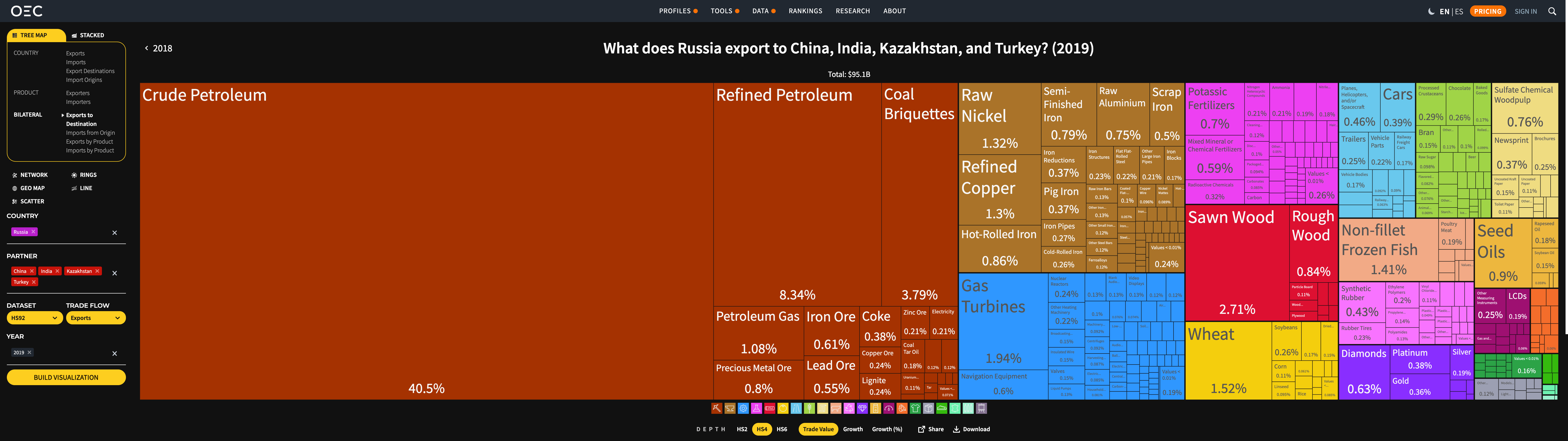
Task: Click the Miscellaneous box category icon
Action: pyautogui.click(x=929, y=409)
